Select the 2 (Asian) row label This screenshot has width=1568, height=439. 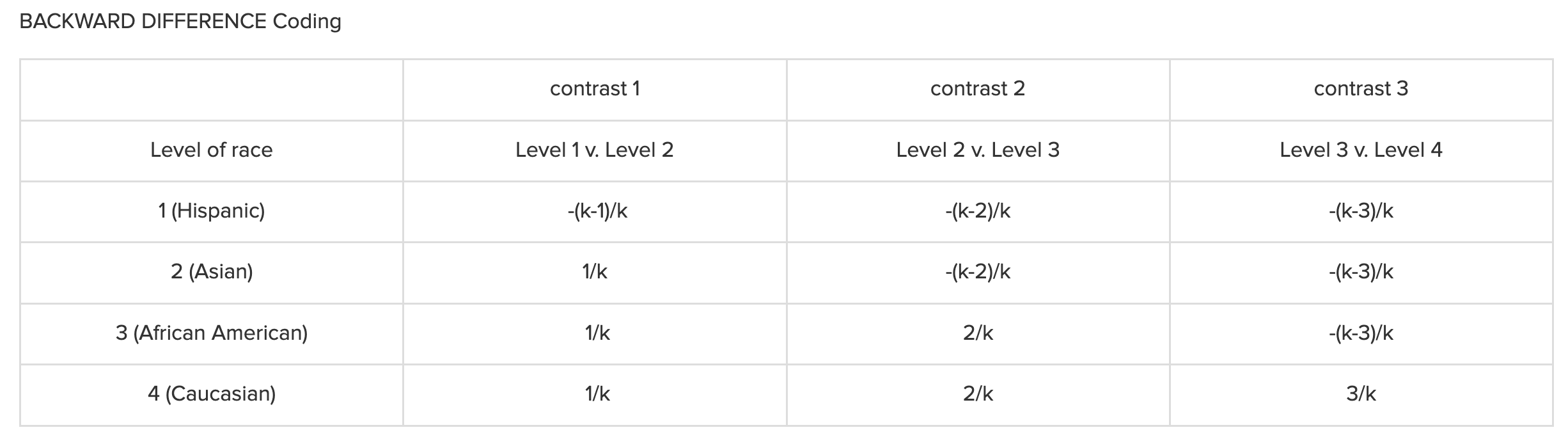(211, 271)
